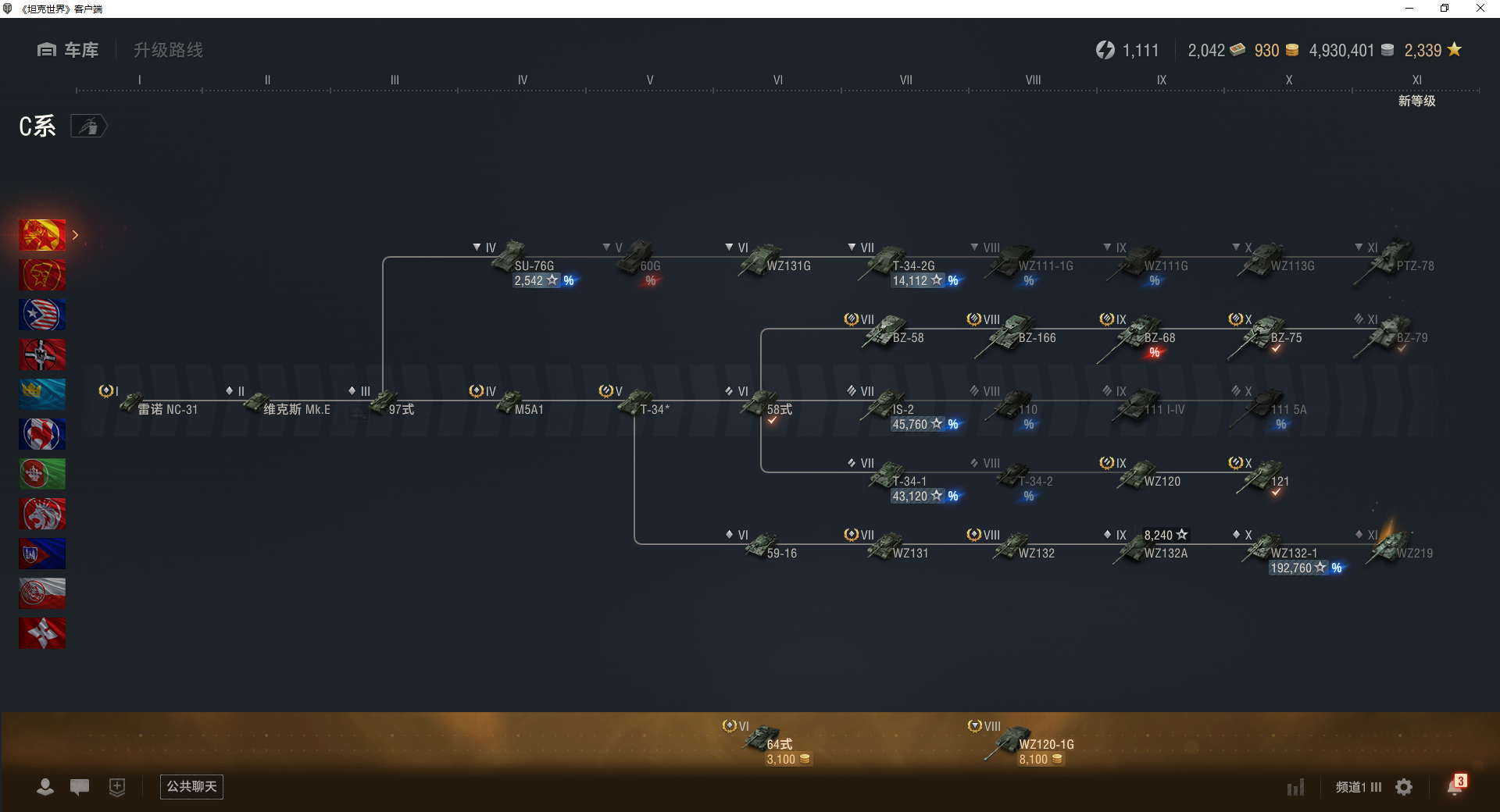Click the 公共聊天 public chat button
This screenshot has width=1500, height=812.
pyautogui.click(x=191, y=786)
